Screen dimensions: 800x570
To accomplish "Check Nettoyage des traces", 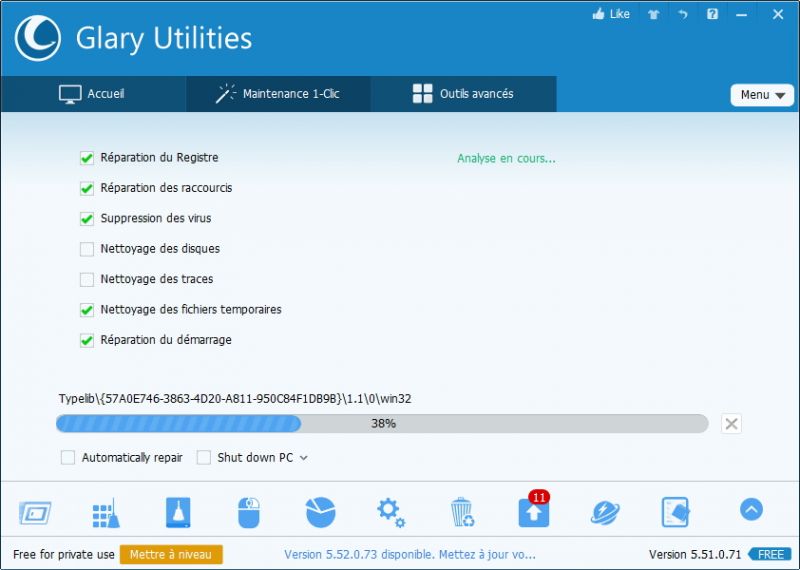I will click(x=87, y=280).
